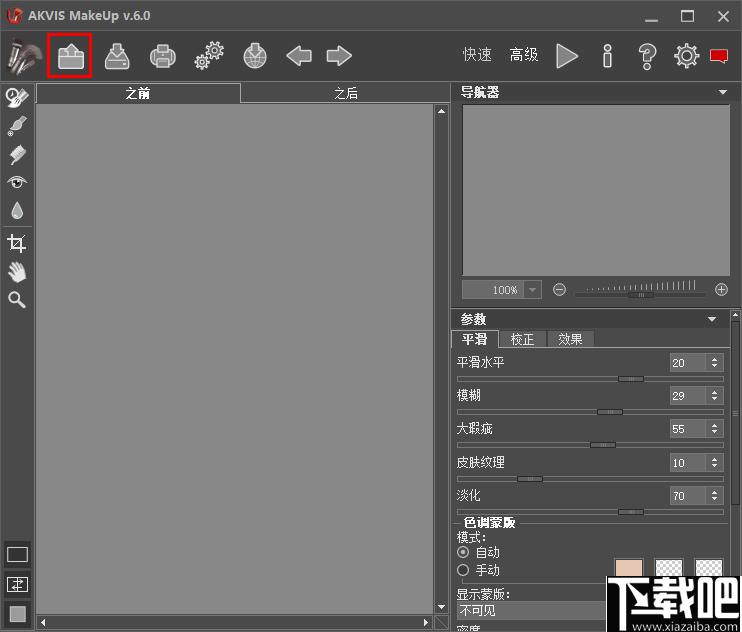
Task: Open the 效果 parameters tab
Action: [x=570, y=339]
